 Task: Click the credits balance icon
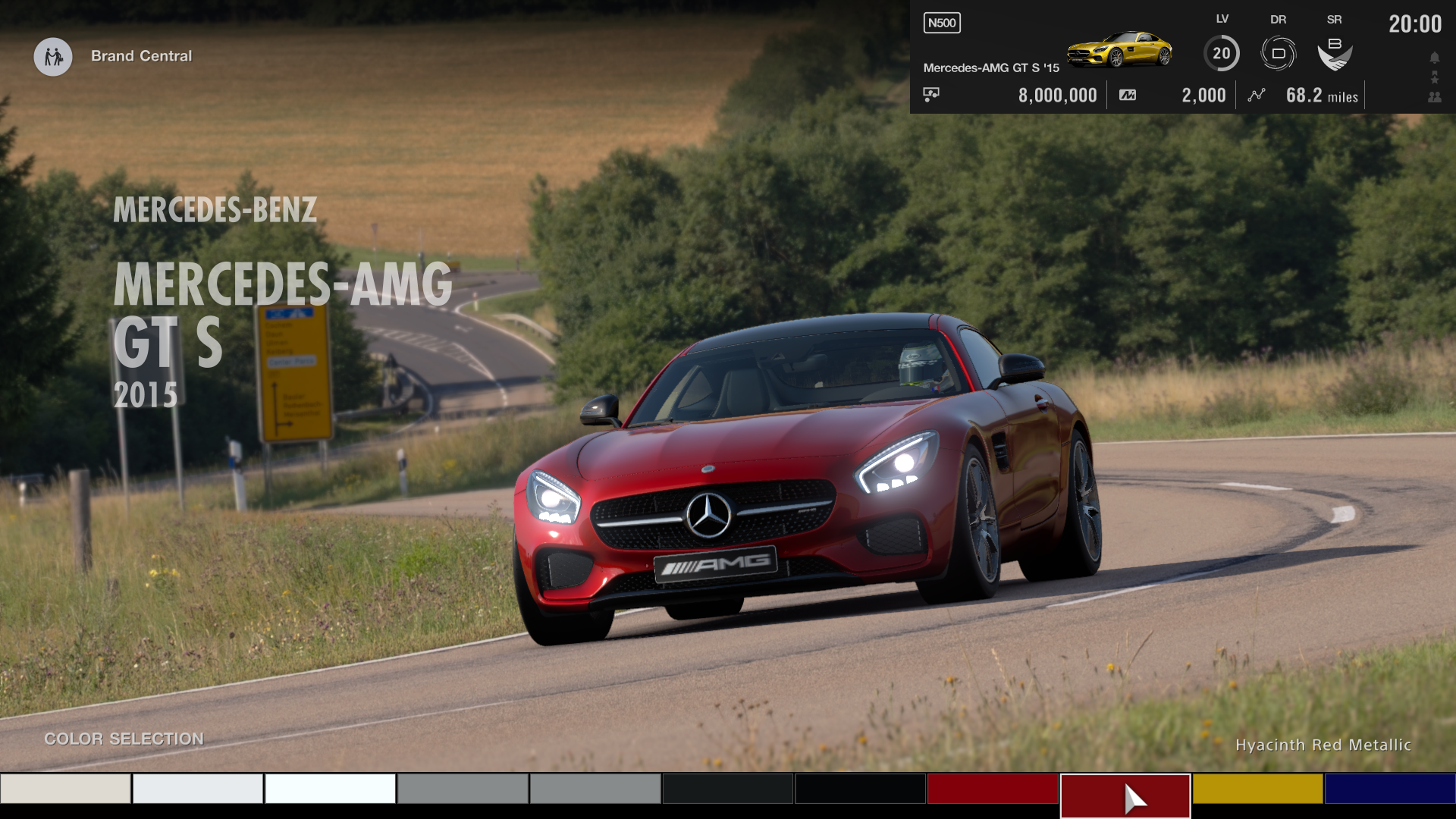click(931, 95)
